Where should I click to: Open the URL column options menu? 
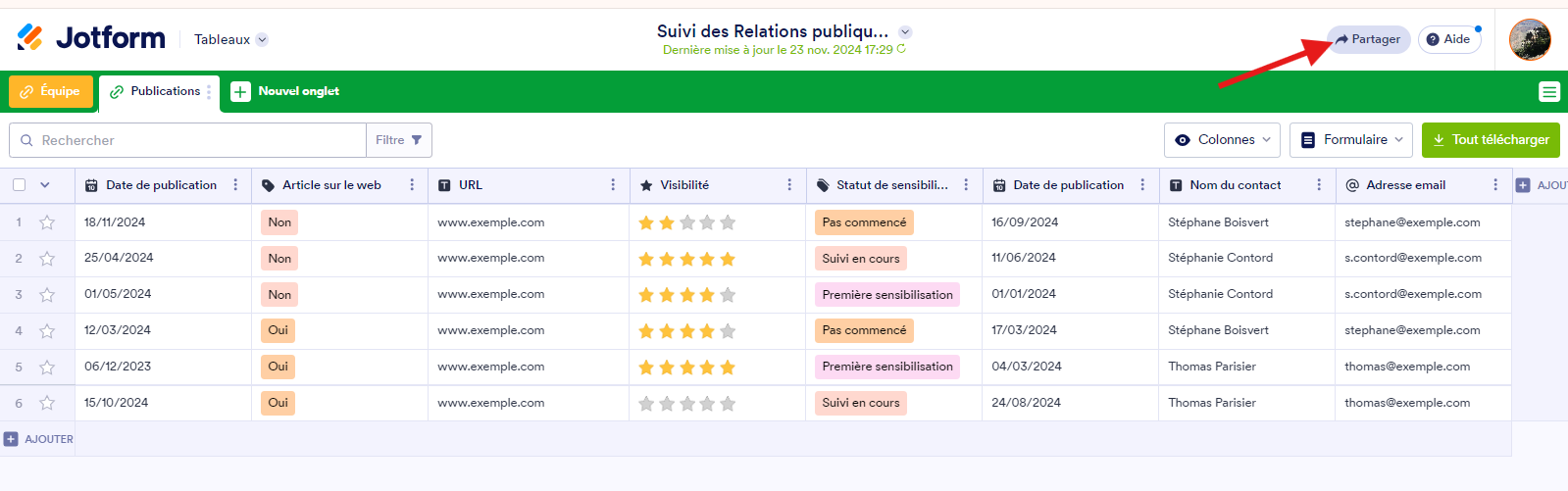tap(613, 185)
